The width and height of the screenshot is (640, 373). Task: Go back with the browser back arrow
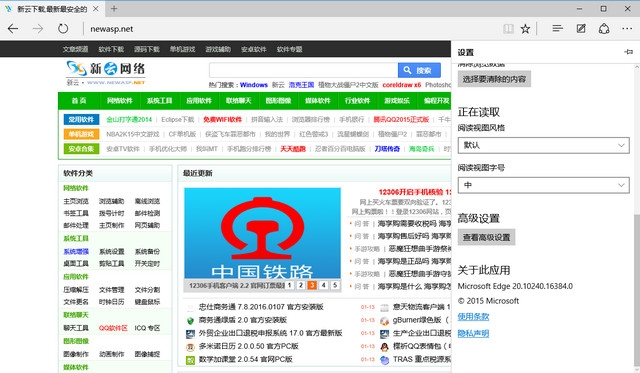coord(13,29)
